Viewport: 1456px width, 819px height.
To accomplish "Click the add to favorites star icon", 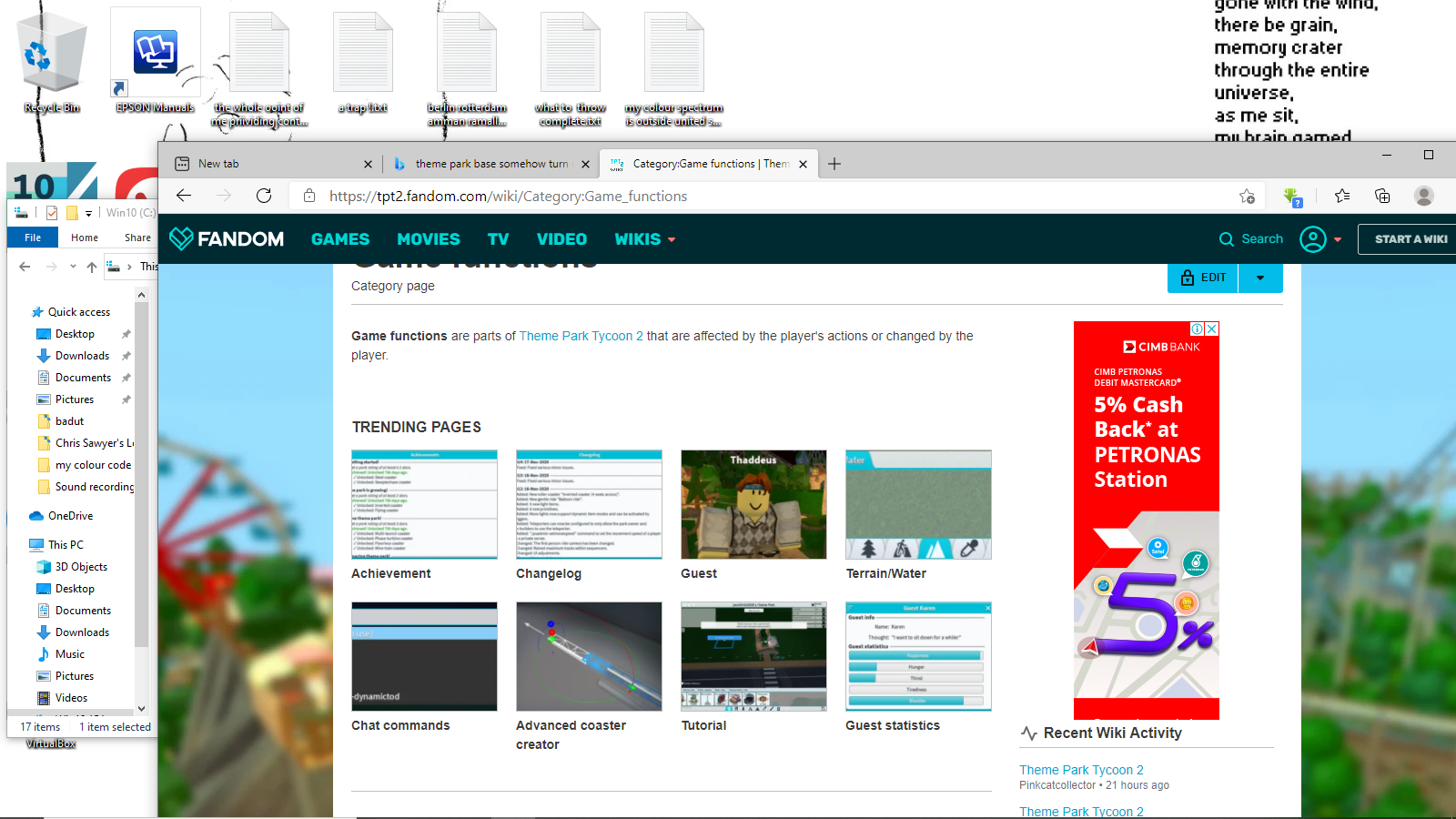I will pos(1247,196).
